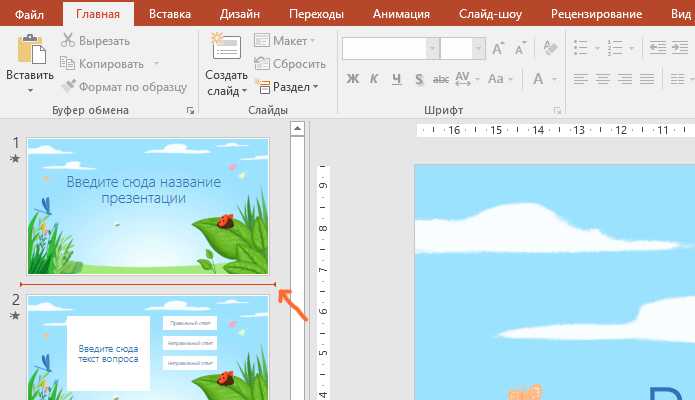The image size is (695, 400).
Task: Select the slide 2 thumbnail
Action: (148, 348)
